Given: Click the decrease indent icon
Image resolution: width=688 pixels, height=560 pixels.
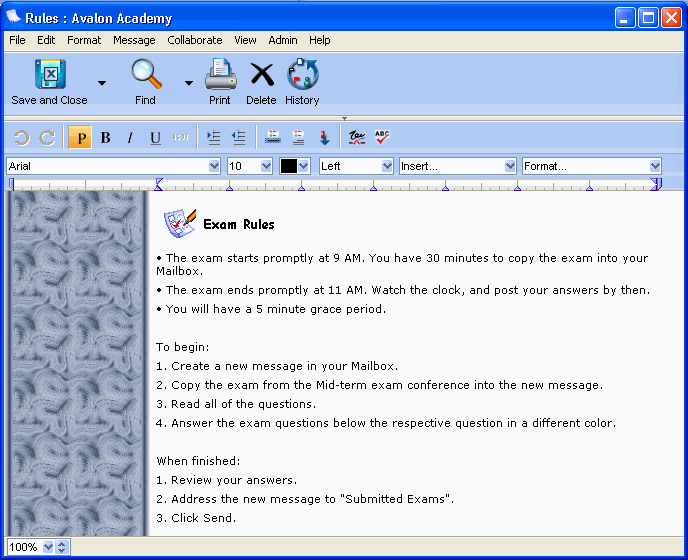Looking at the screenshot, I should (x=238, y=138).
